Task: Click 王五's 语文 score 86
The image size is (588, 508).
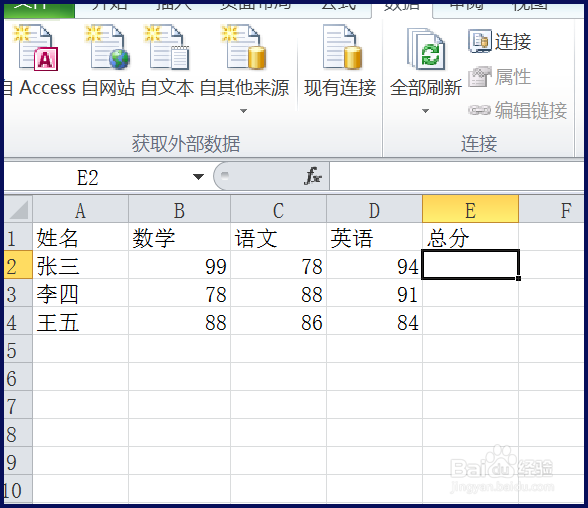Action: (x=279, y=321)
